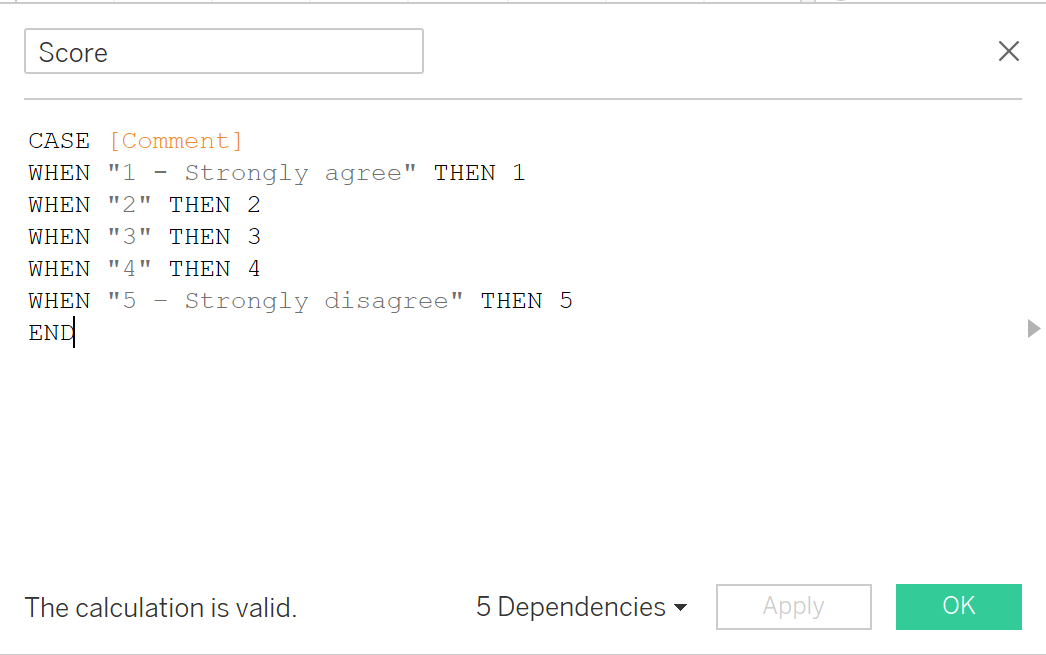Click the result value 5 on last WHEN line
Image resolution: width=1046 pixels, height=655 pixels.
[566, 301]
